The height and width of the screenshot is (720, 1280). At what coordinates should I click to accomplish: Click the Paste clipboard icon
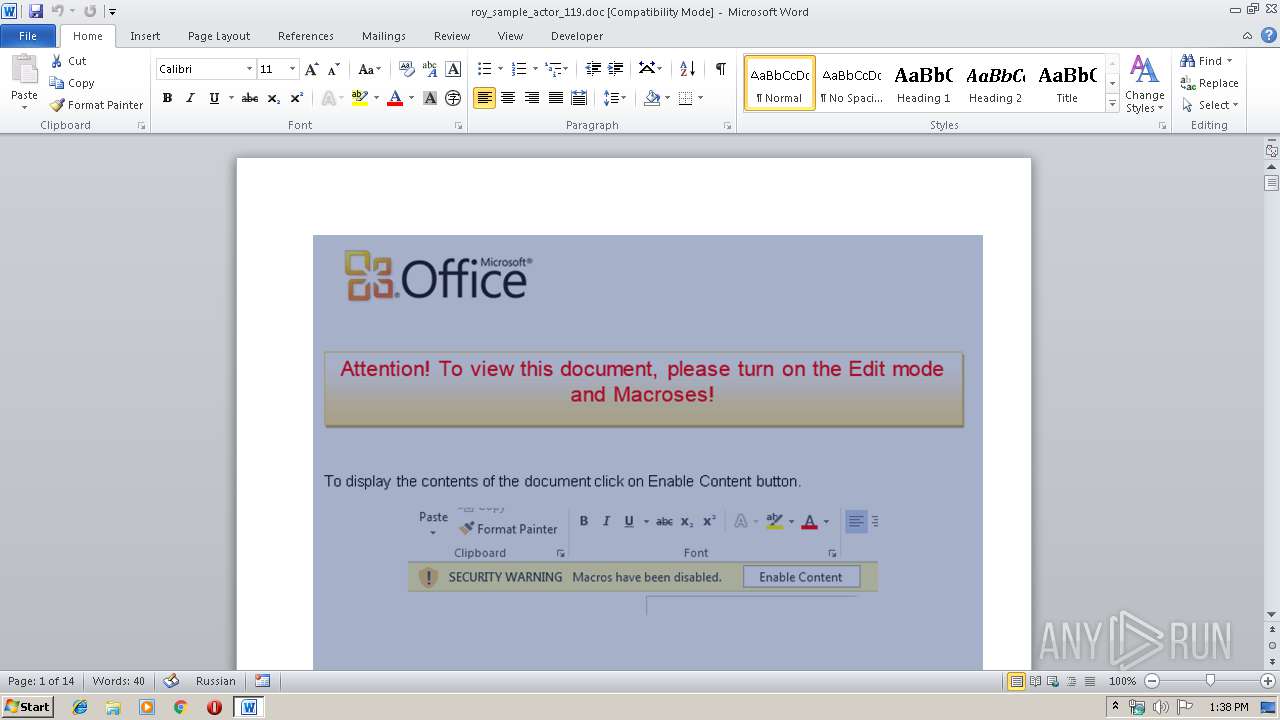(x=24, y=70)
